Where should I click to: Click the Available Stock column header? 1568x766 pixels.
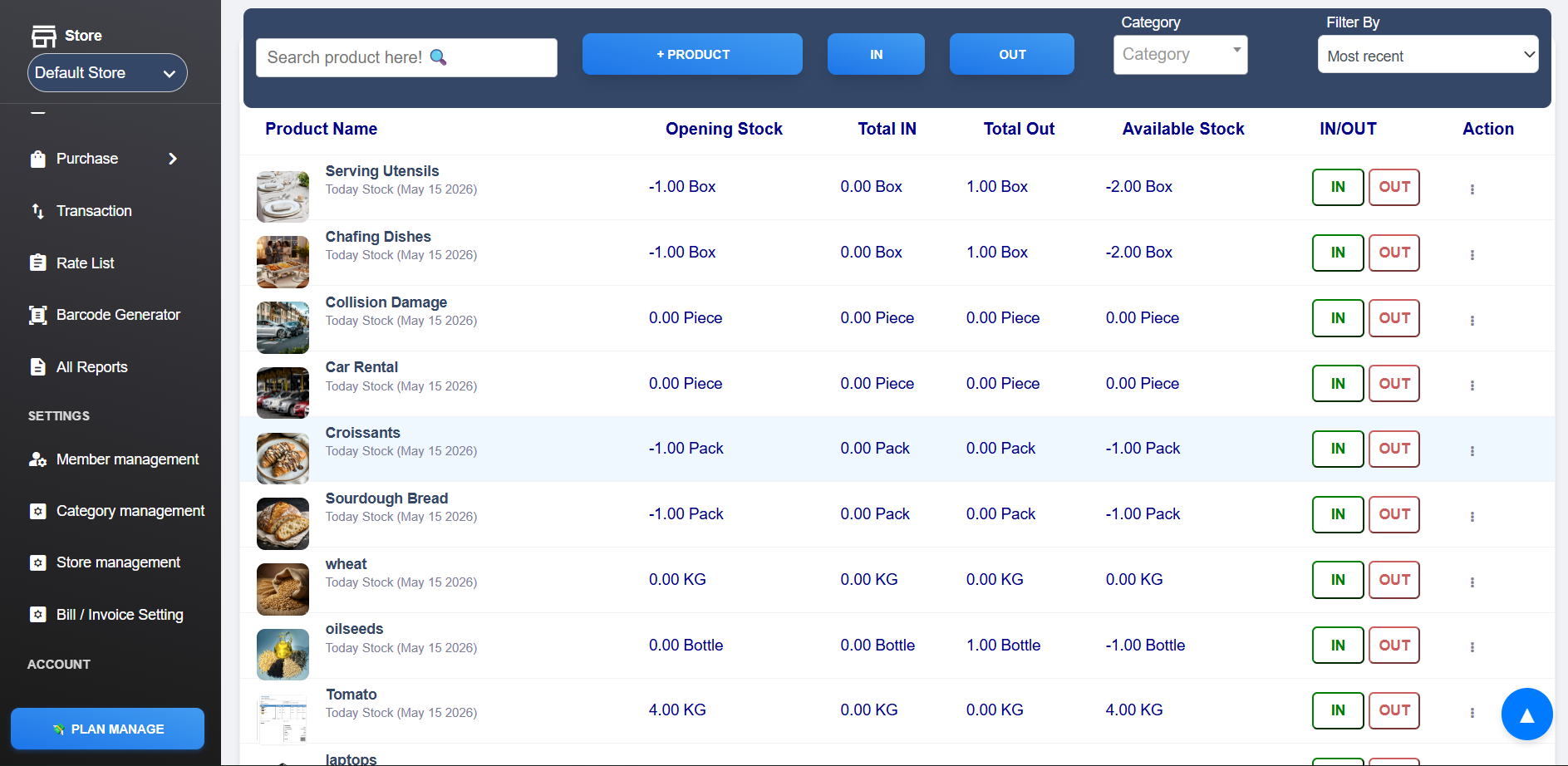(1183, 129)
